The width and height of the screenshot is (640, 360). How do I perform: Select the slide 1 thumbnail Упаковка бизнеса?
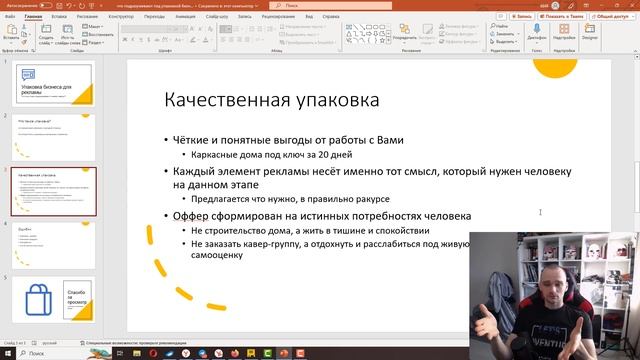point(53,84)
